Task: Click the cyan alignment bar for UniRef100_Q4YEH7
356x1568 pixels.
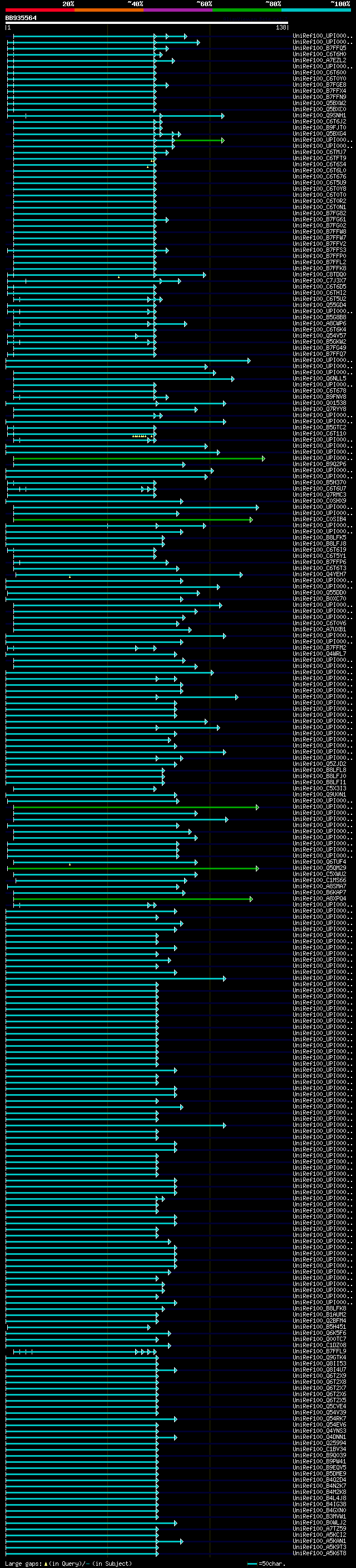Action: (129, 575)
